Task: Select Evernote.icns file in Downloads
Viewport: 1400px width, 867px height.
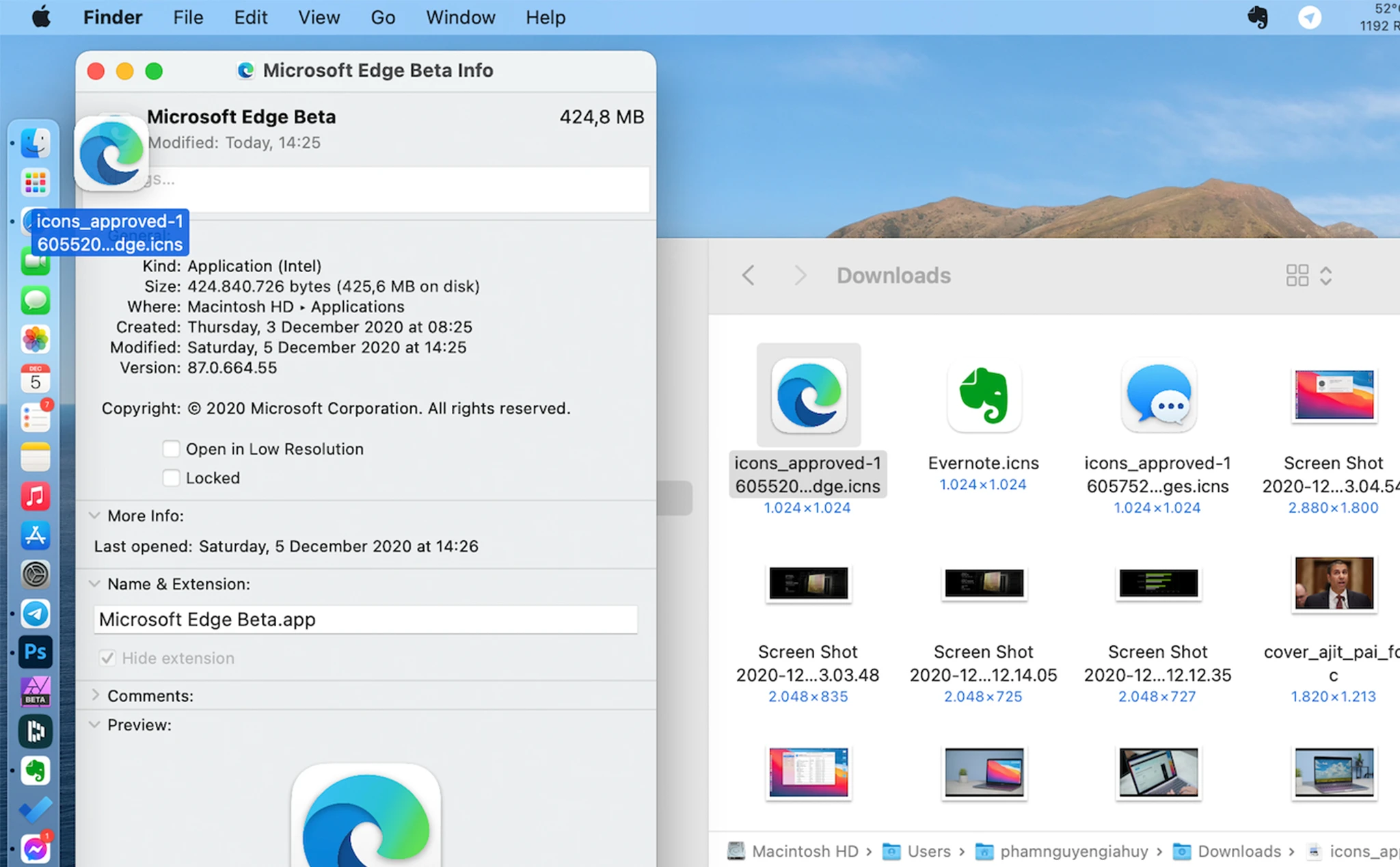Action: tap(983, 395)
